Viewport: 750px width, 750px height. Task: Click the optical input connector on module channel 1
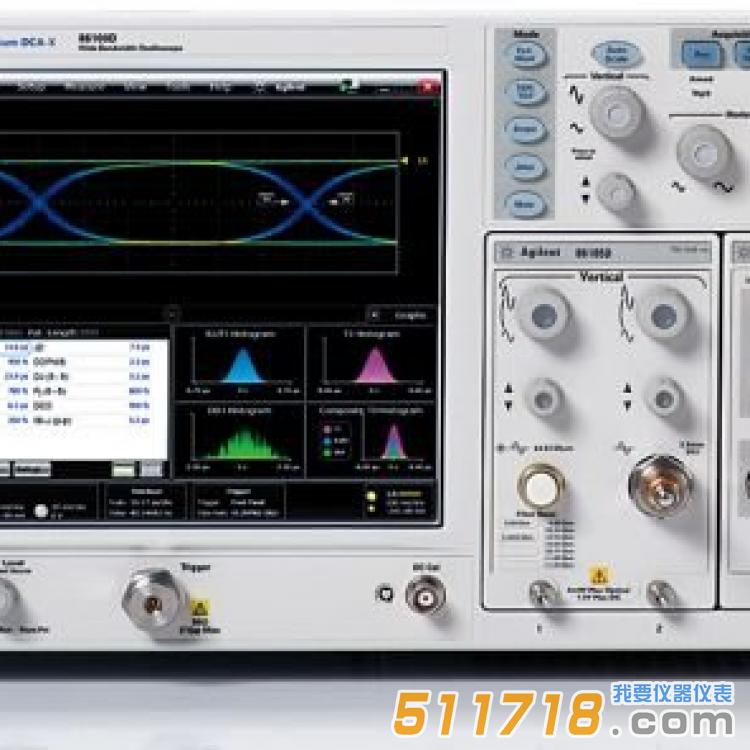[540, 487]
